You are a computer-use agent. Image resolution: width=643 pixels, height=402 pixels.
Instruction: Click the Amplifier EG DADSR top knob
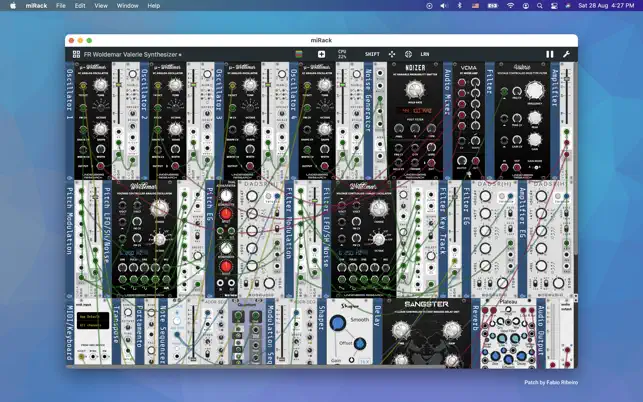tap(541, 196)
